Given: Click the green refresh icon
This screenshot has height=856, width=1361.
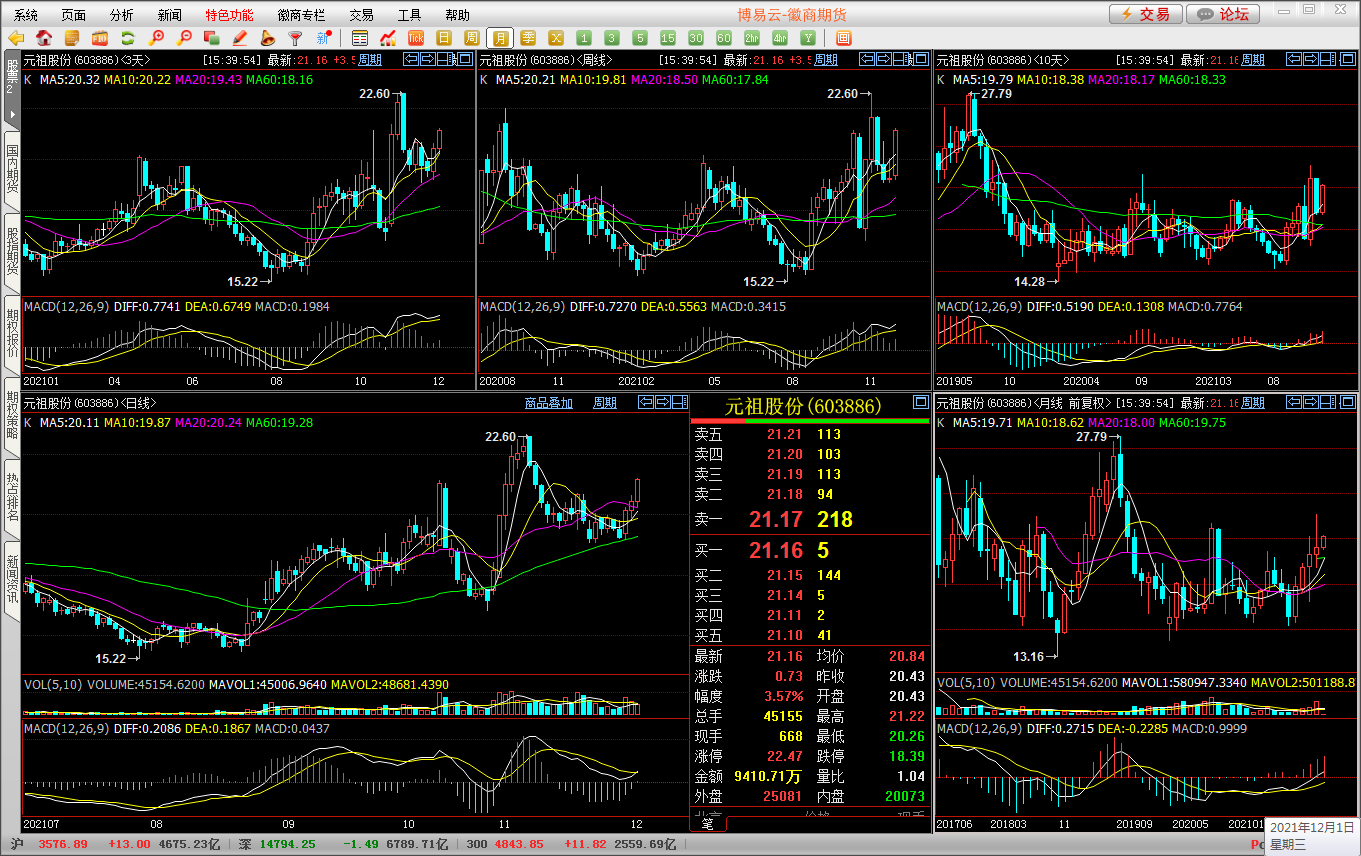Looking at the screenshot, I should [x=127, y=38].
